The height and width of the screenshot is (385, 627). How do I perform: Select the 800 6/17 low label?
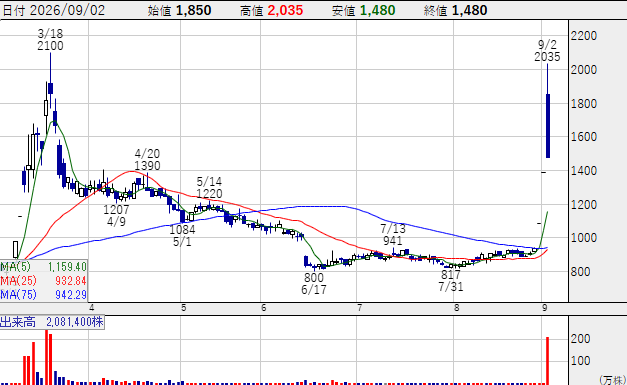(314, 283)
